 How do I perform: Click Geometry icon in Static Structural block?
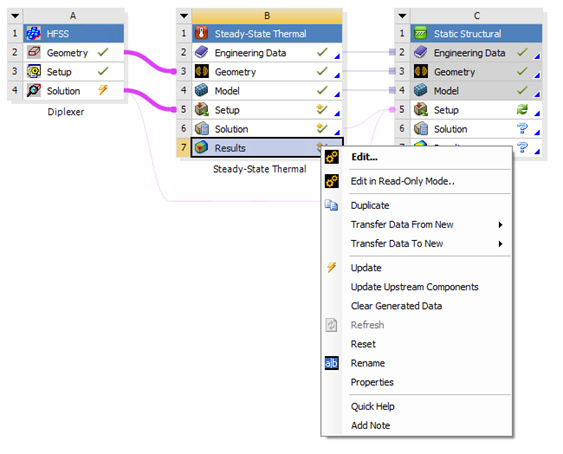coord(420,71)
